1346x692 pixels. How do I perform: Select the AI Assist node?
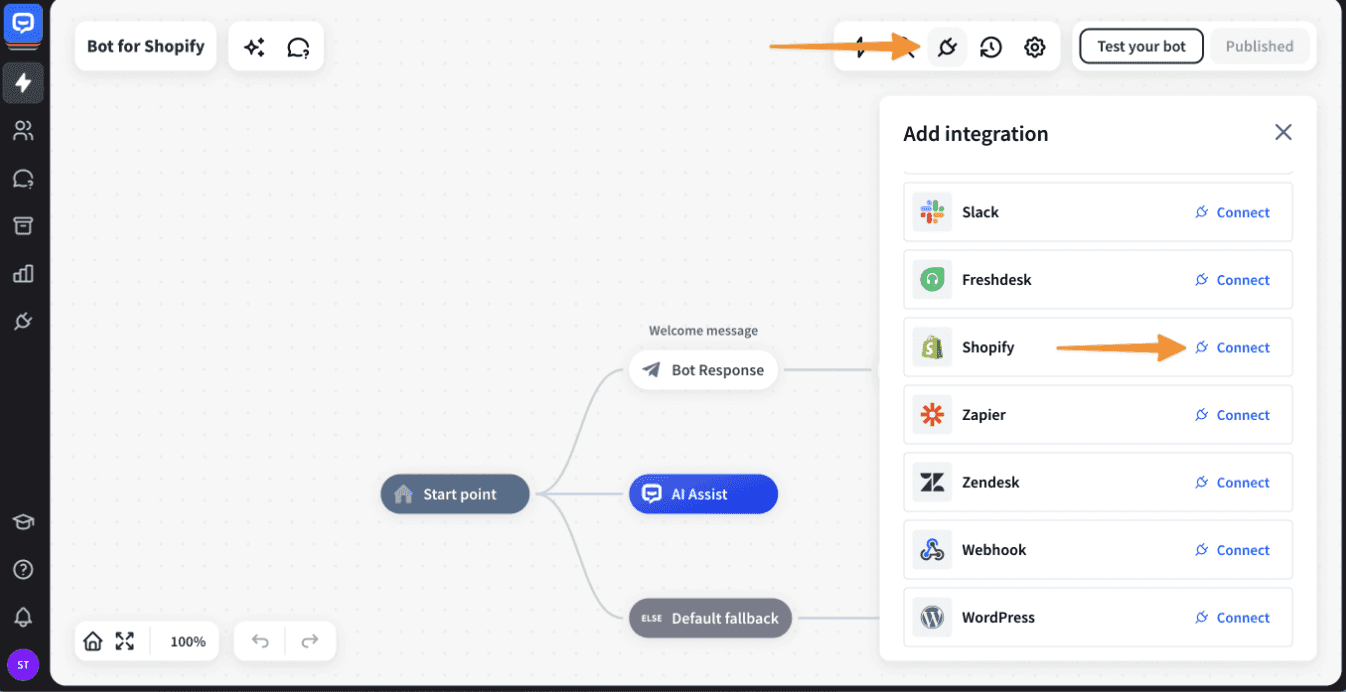[x=703, y=494]
